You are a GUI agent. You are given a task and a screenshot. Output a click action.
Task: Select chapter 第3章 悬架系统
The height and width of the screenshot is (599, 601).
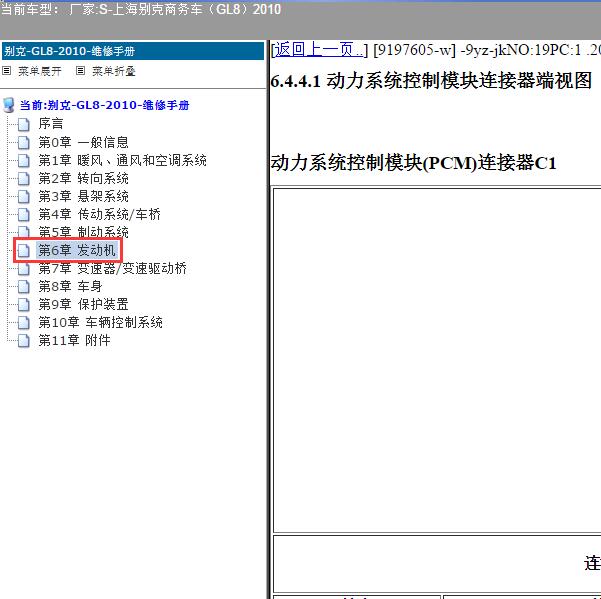tap(84, 196)
